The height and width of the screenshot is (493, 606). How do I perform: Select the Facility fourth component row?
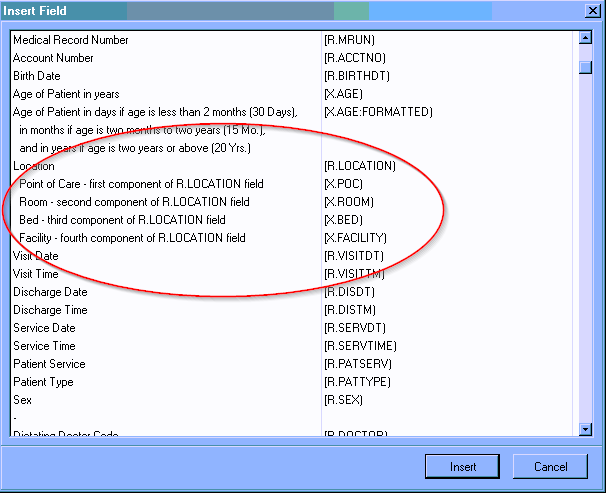coord(132,238)
